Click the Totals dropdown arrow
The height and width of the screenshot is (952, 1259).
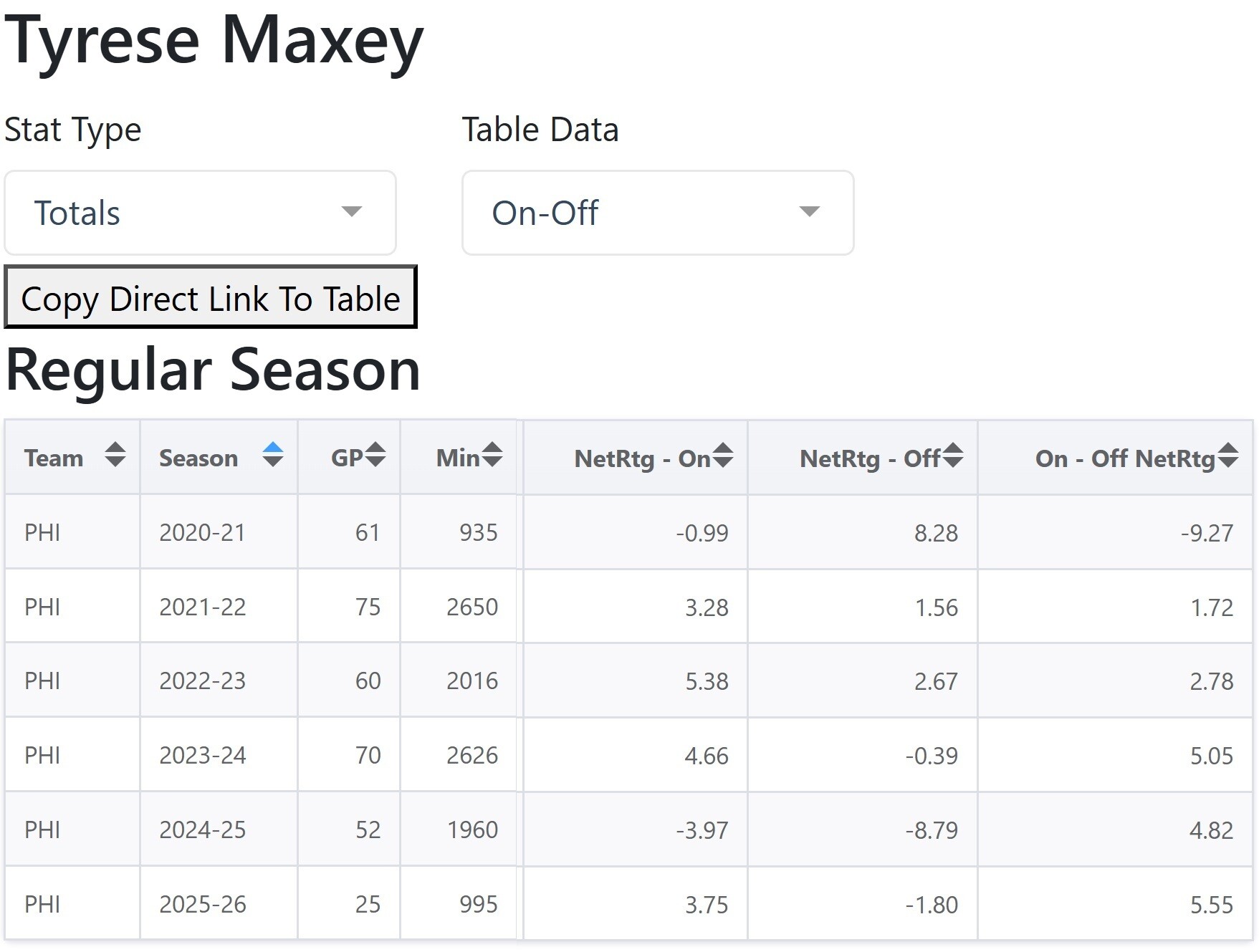coord(351,211)
